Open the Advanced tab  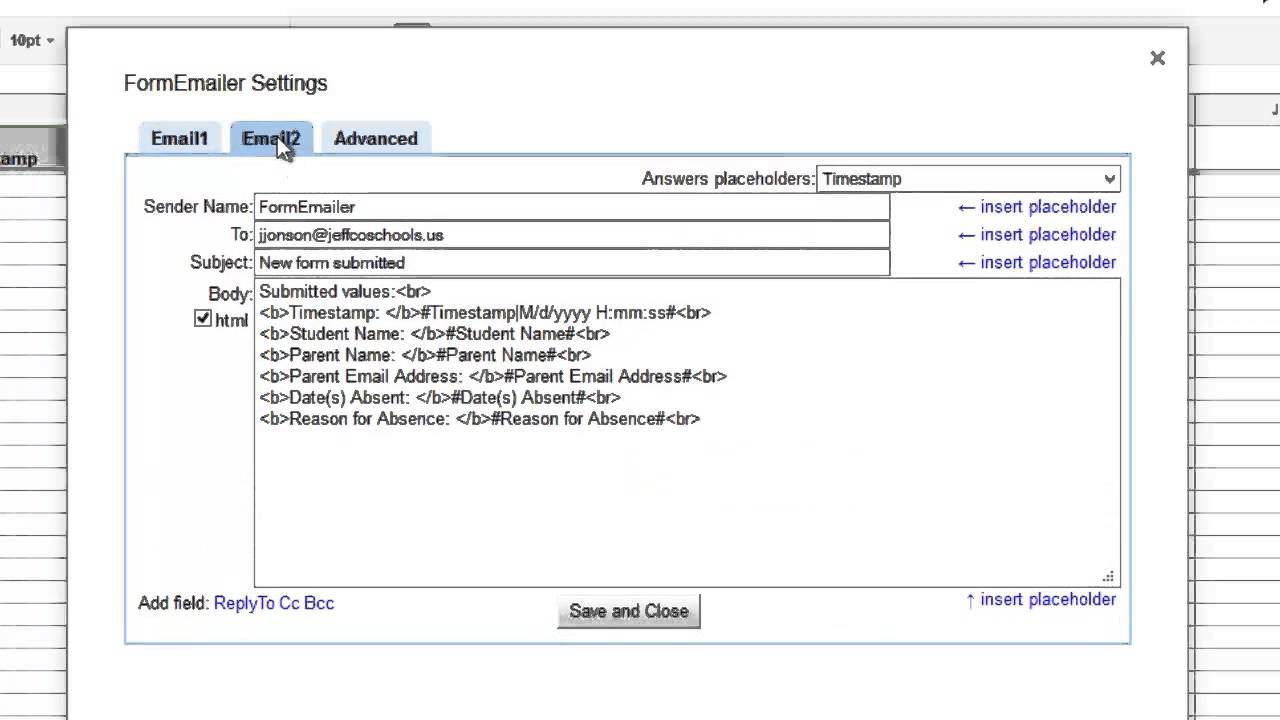(x=375, y=138)
